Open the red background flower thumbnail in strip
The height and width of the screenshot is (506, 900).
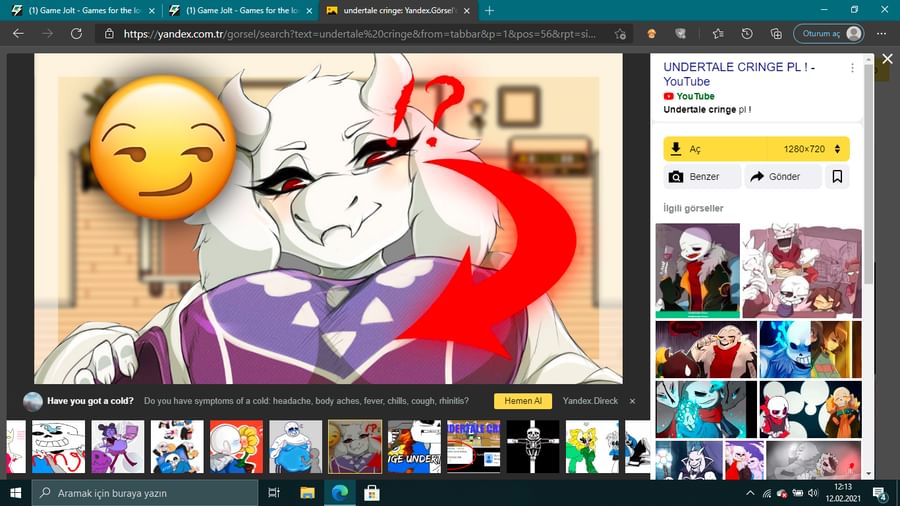[236, 446]
